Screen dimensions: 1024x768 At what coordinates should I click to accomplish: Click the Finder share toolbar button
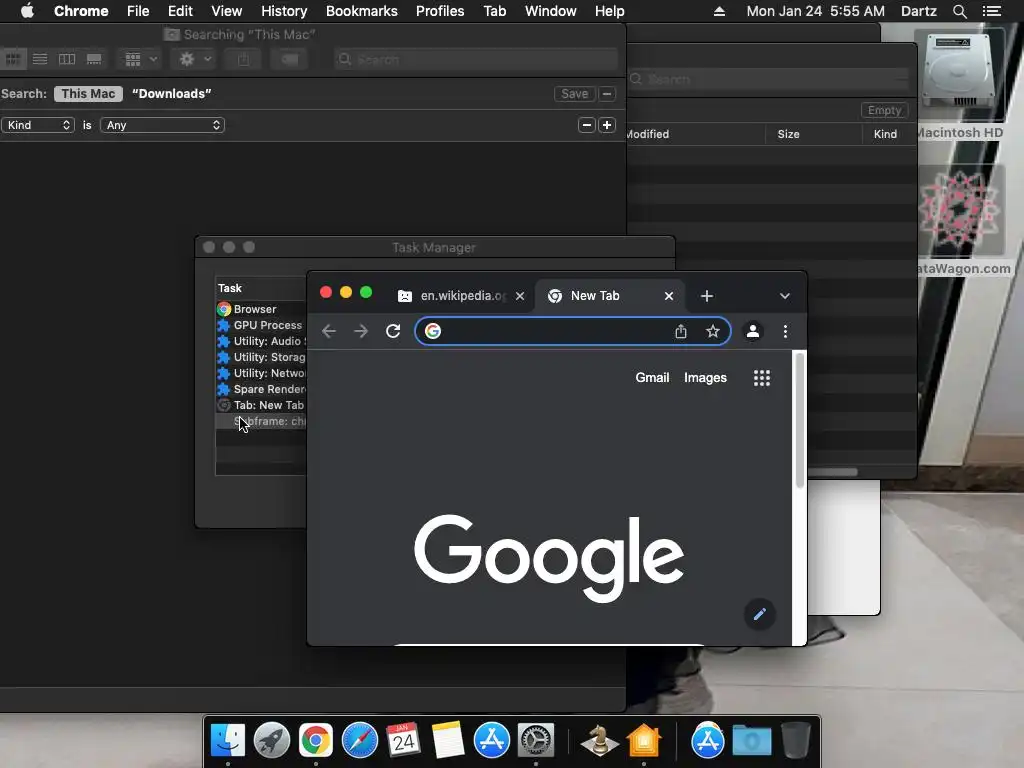click(x=243, y=59)
